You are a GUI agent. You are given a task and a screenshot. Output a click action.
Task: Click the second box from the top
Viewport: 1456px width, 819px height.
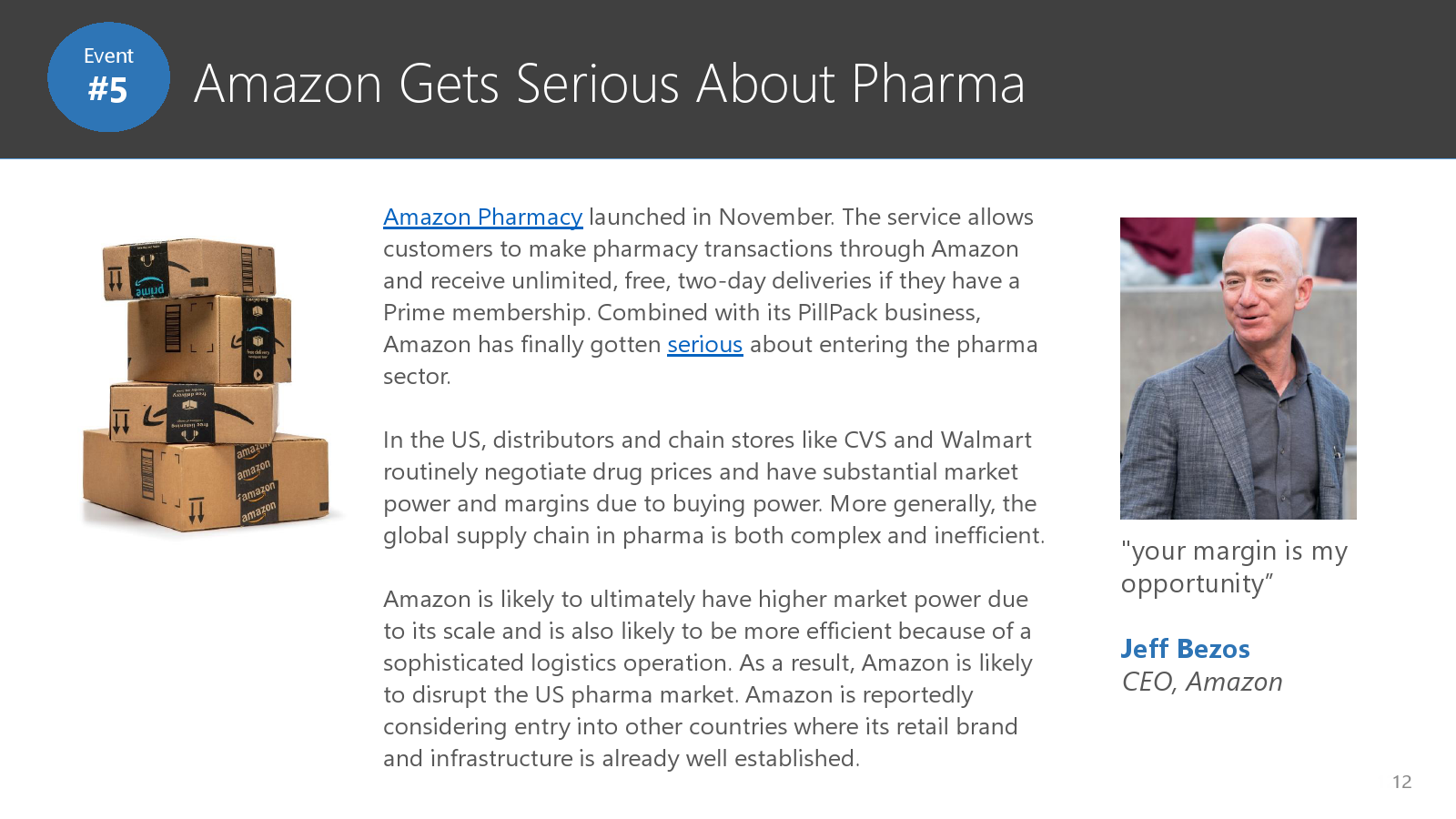209,339
